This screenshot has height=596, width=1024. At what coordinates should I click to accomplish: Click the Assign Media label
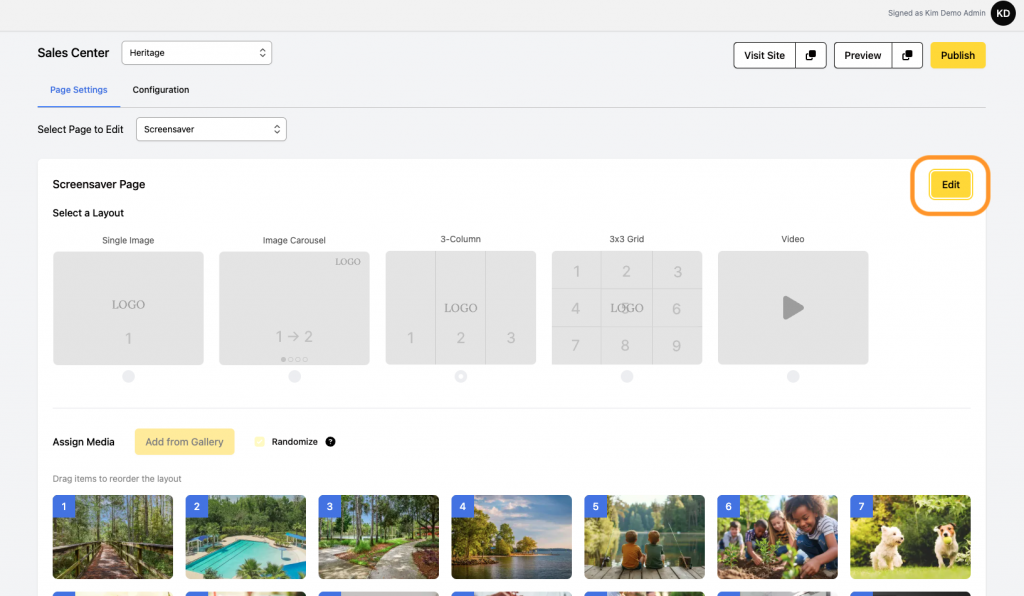coord(84,442)
